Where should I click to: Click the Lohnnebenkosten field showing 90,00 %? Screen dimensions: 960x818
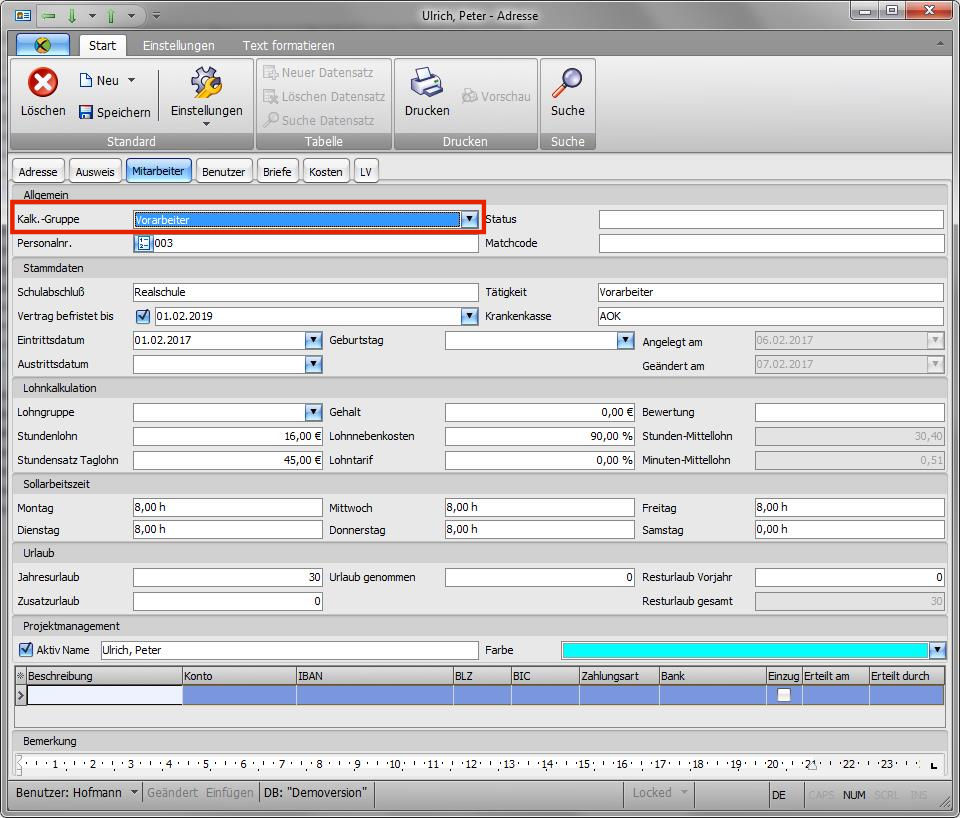coord(539,436)
